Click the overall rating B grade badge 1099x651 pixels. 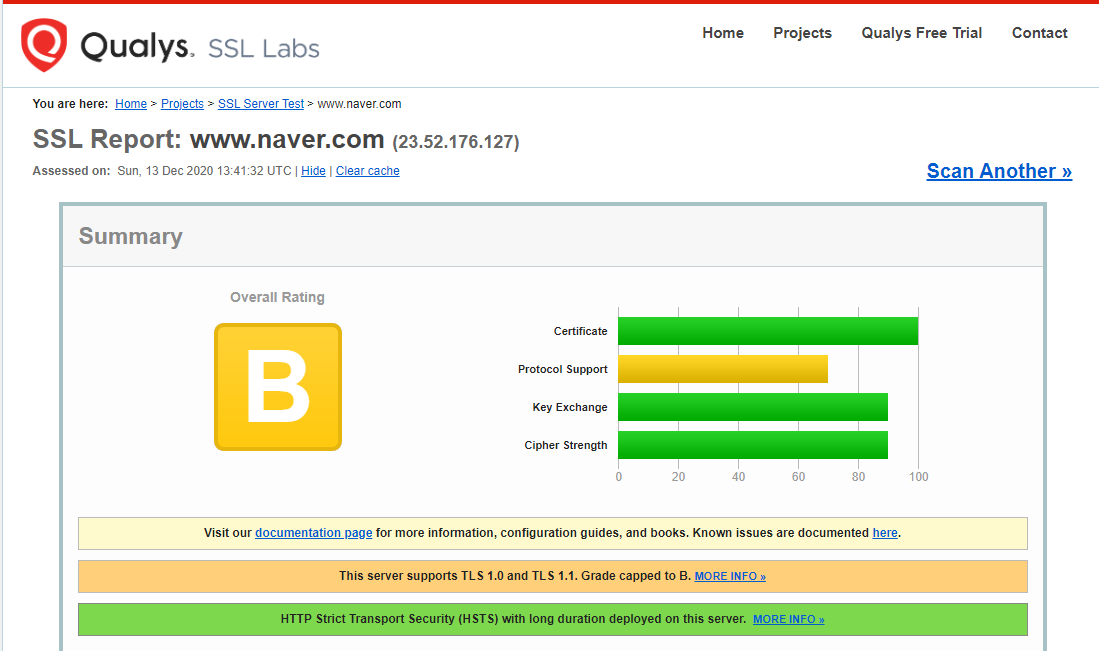pos(278,387)
